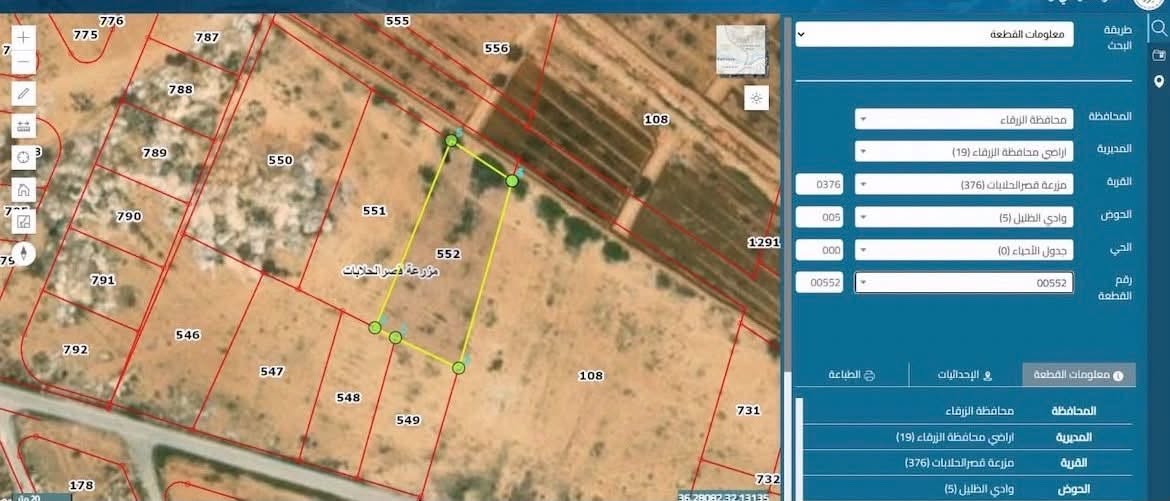Click the parcel label 792 on the map
Image resolution: width=1170 pixels, height=501 pixels.
(x=76, y=349)
